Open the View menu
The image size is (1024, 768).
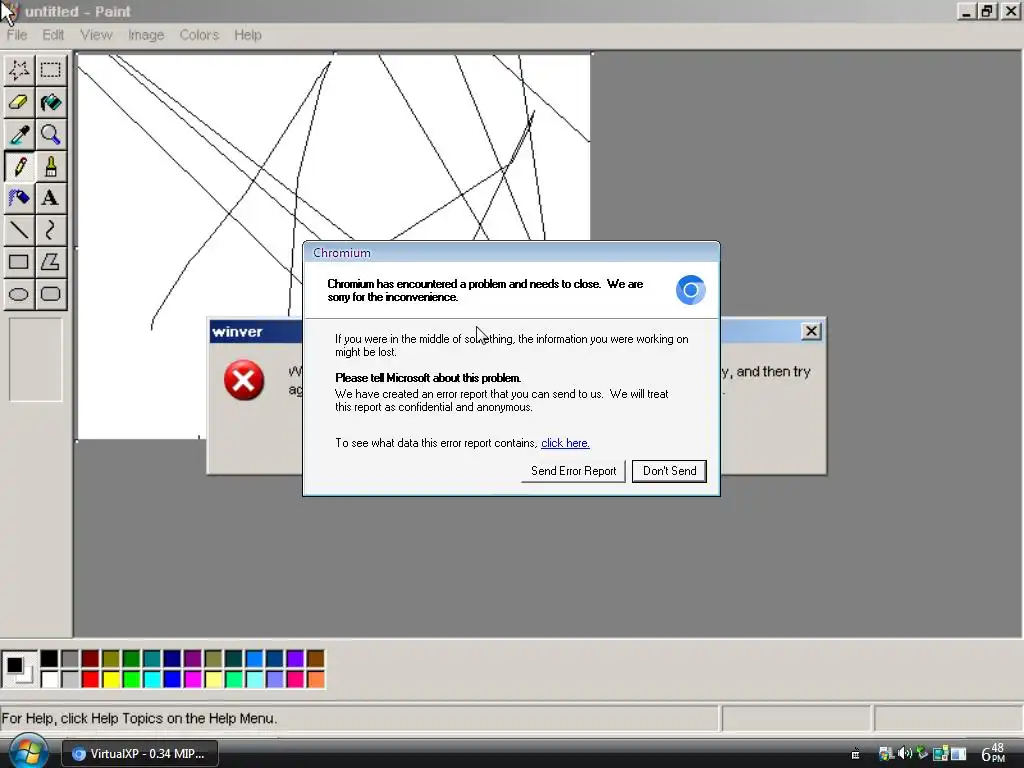pos(96,35)
